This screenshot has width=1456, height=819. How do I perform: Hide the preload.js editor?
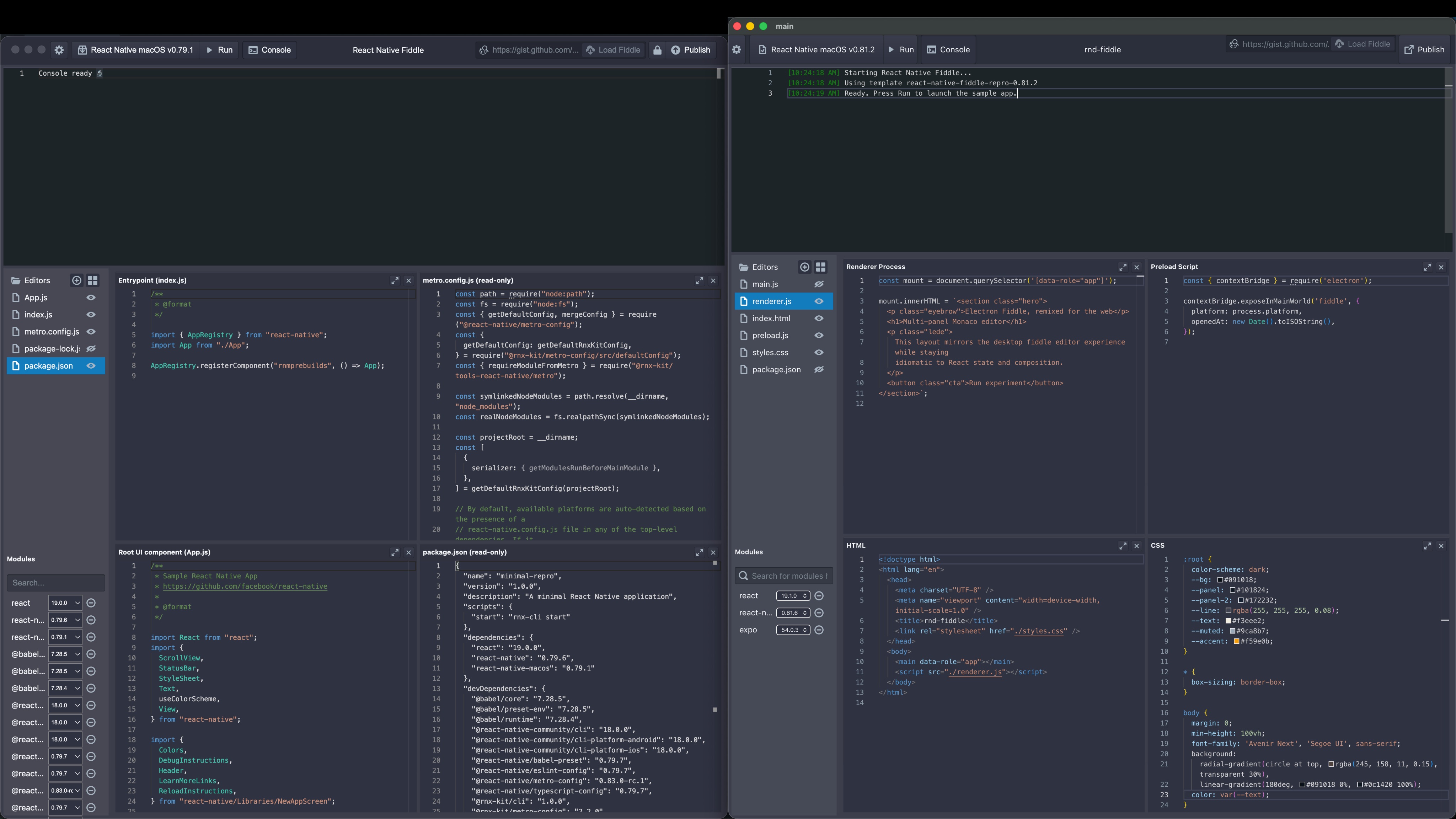(x=819, y=335)
